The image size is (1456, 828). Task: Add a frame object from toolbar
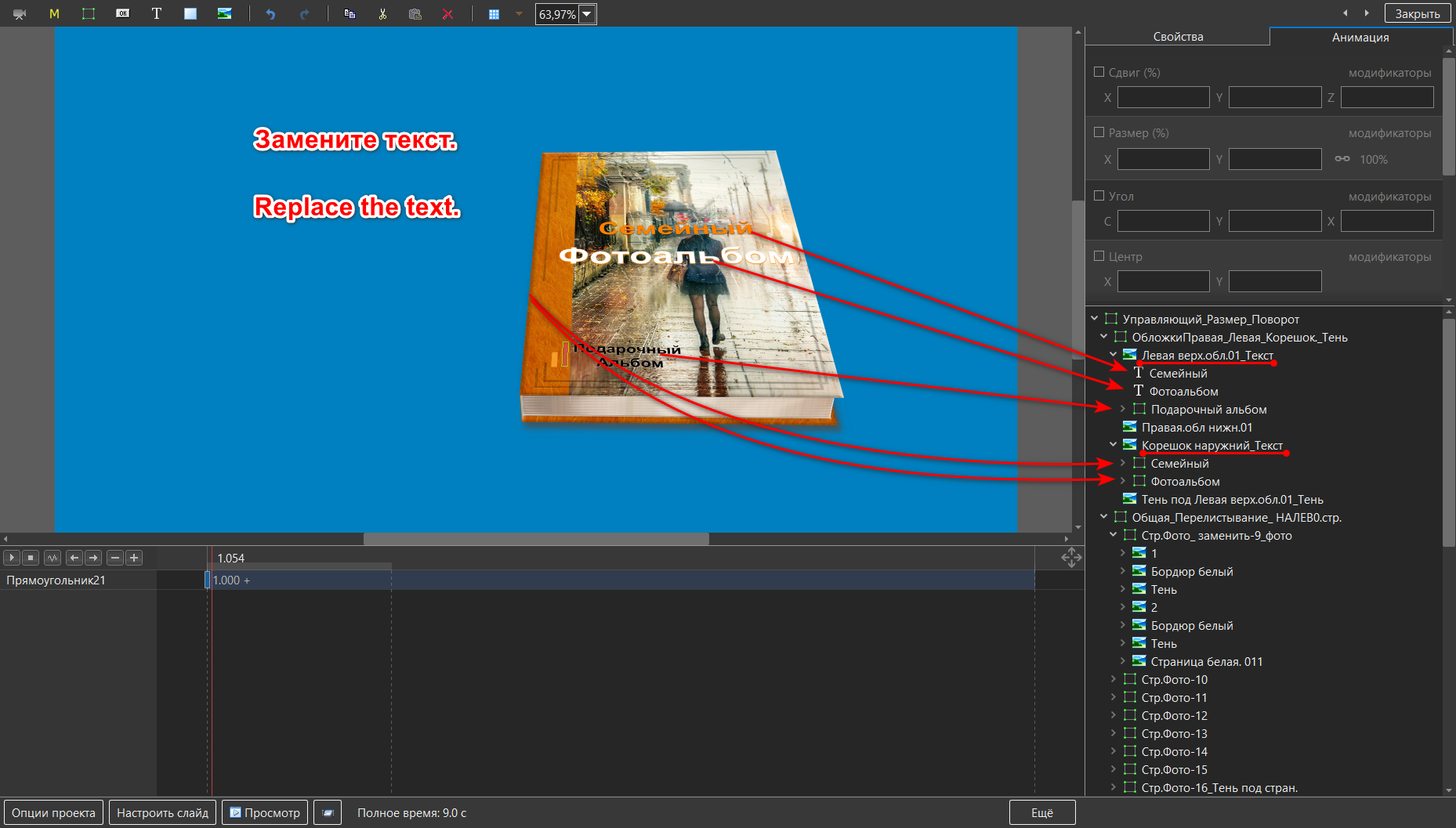pyautogui.click(x=89, y=14)
